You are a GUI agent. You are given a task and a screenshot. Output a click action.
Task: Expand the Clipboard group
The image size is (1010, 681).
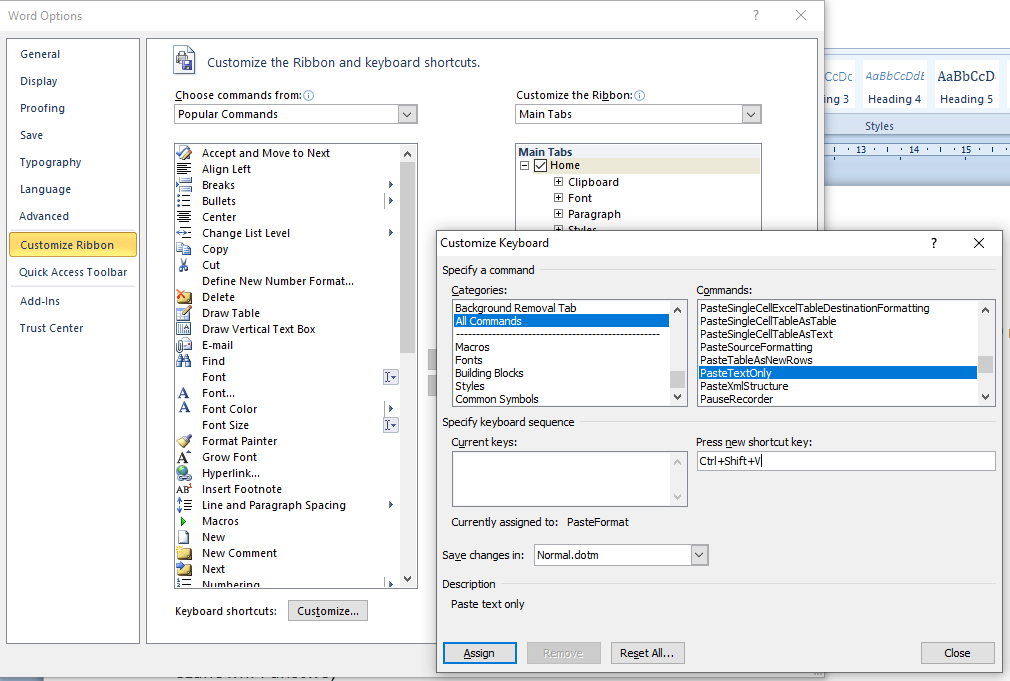pos(558,182)
